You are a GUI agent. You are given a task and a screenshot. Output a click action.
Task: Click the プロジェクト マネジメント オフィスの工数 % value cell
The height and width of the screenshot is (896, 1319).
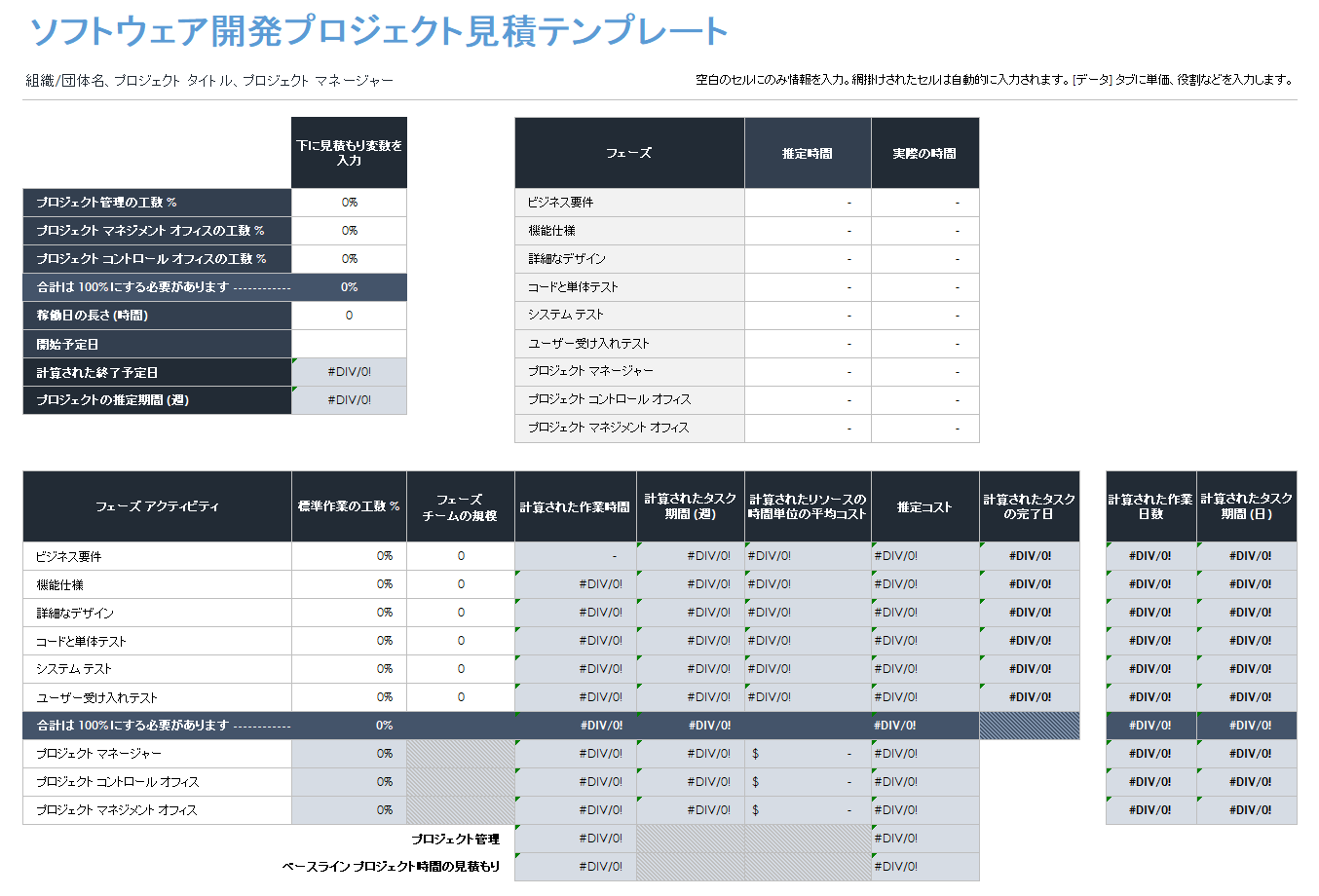(x=349, y=231)
